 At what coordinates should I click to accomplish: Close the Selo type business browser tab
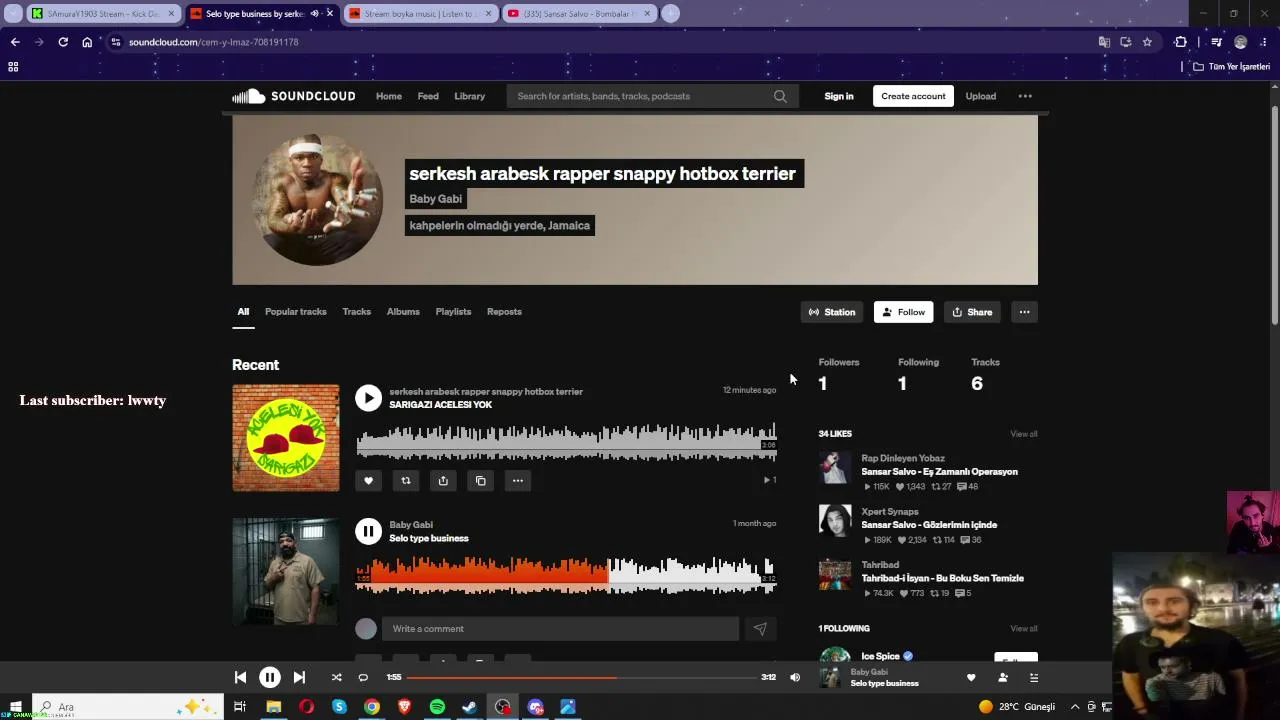pyautogui.click(x=329, y=14)
